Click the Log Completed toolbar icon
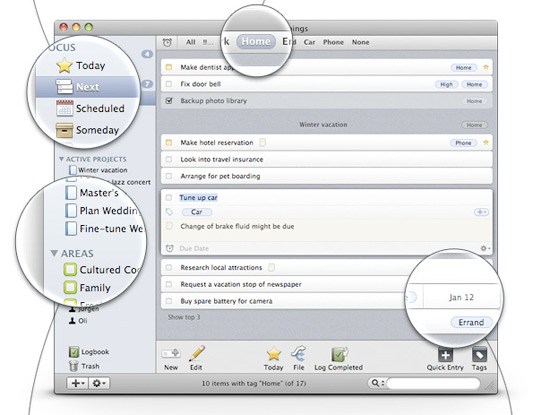This screenshot has width=550, height=415. point(339,354)
